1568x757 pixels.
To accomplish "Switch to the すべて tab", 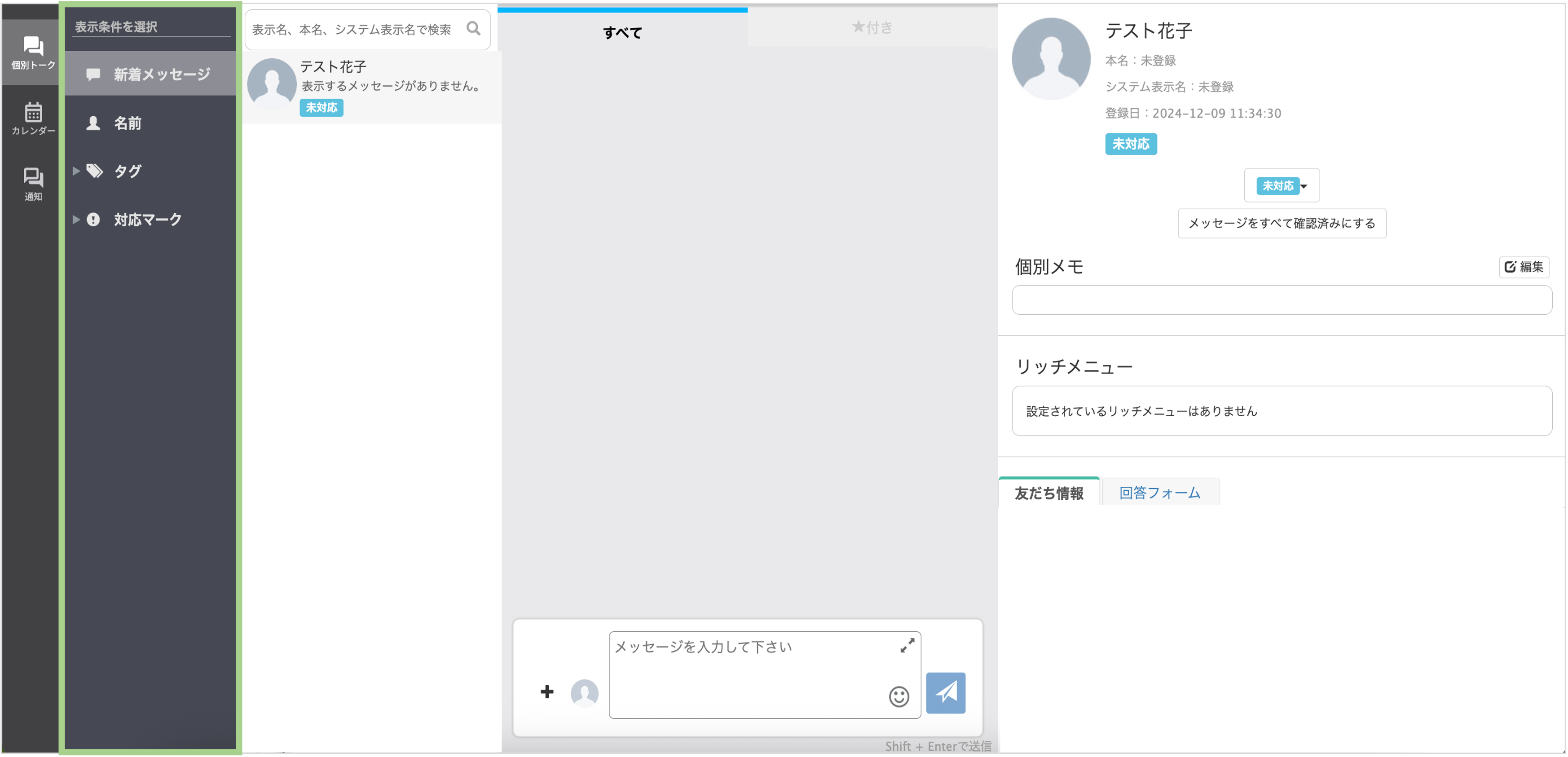I will (x=622, y=29).
